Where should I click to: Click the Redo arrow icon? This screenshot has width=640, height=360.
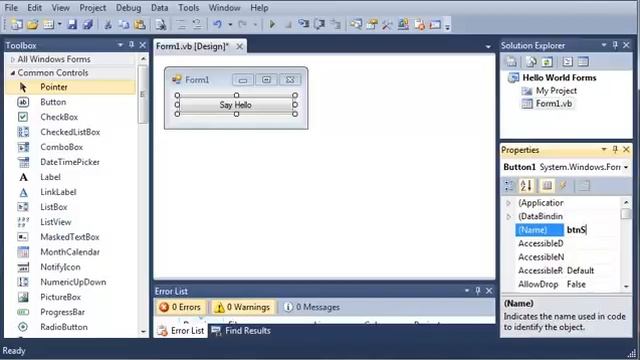click(242, 24)
